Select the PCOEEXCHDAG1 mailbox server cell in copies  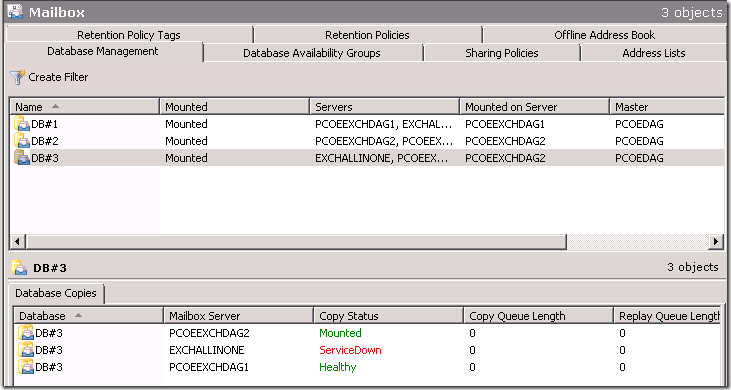point(209,367)
